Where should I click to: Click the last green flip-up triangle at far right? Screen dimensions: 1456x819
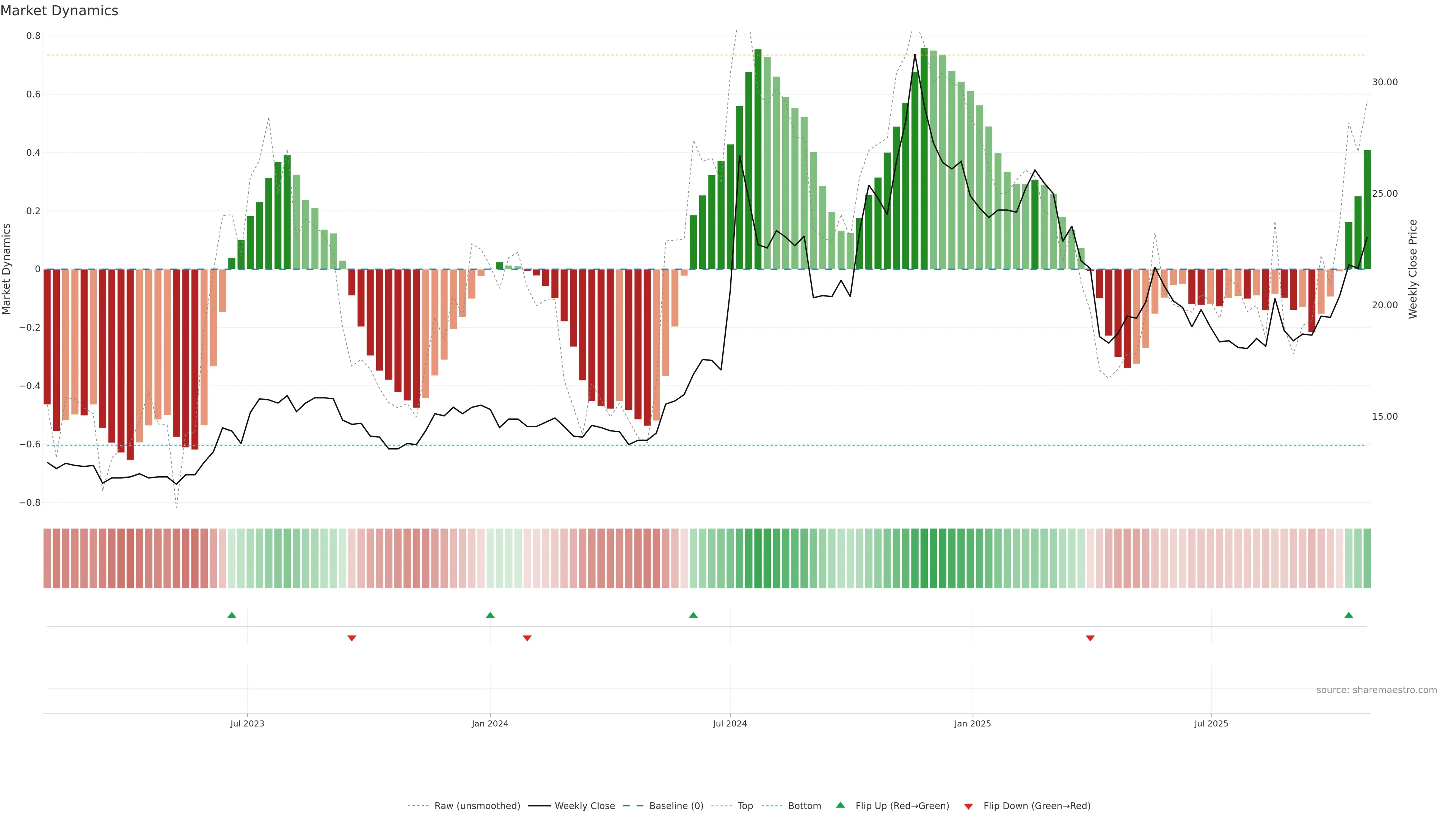1349,615
